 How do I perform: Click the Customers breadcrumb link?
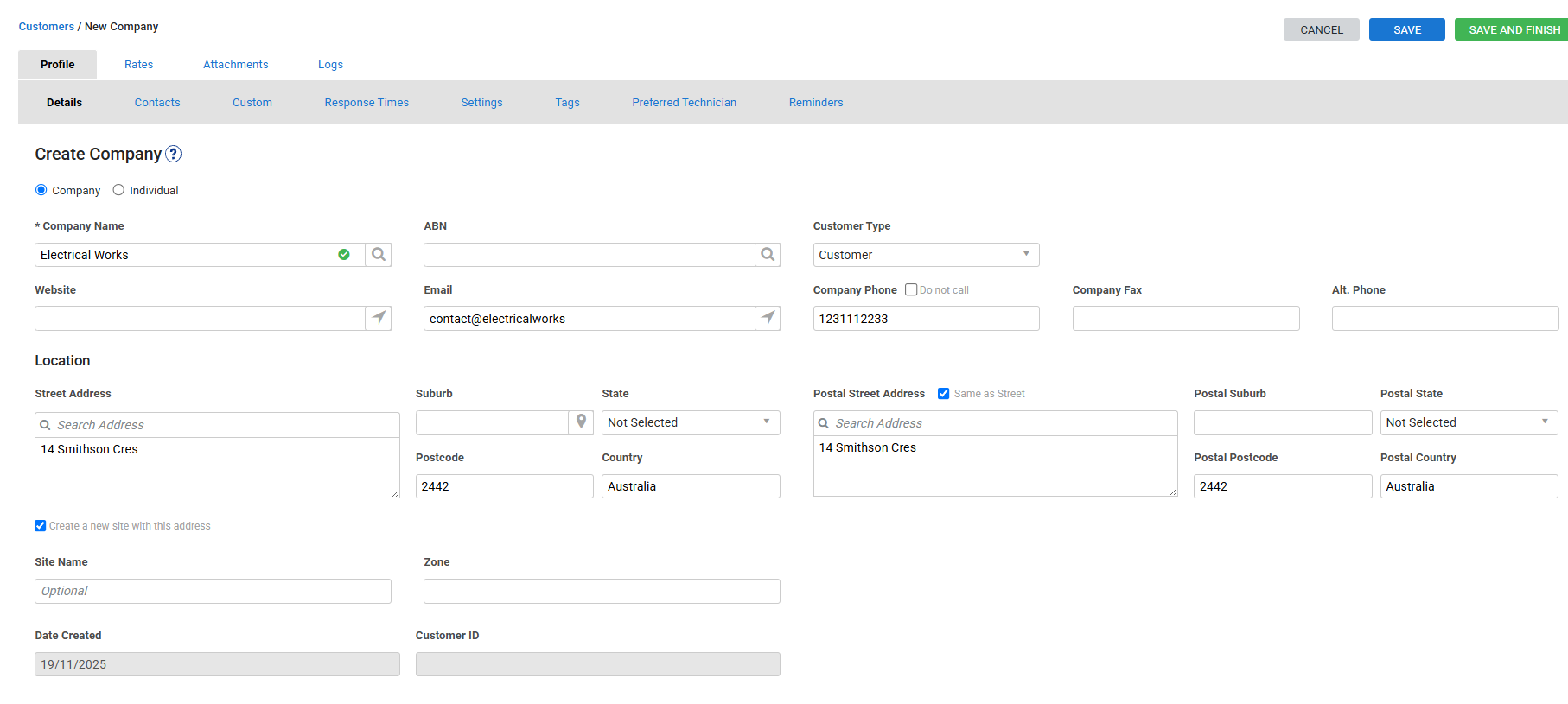[47, 27]
